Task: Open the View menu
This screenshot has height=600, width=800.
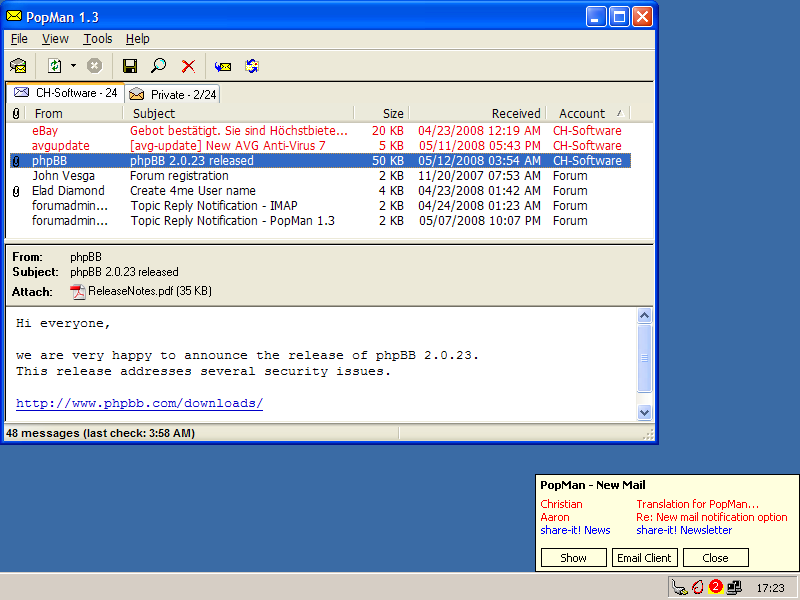Action: (x=55, y=39)
